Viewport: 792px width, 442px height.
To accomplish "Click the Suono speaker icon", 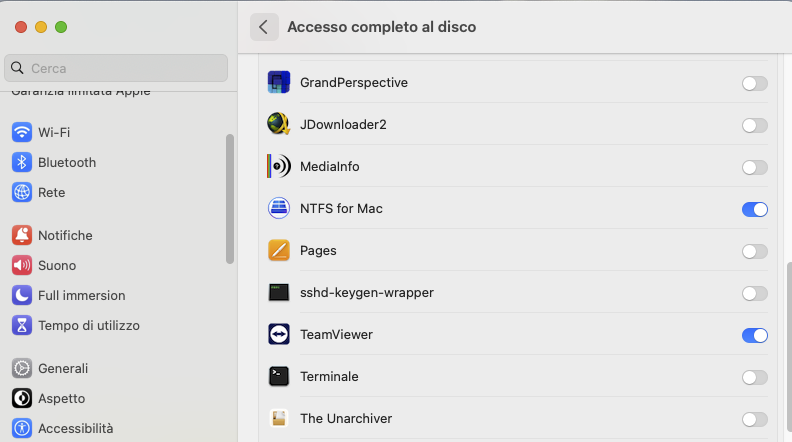I will point(22,265).
